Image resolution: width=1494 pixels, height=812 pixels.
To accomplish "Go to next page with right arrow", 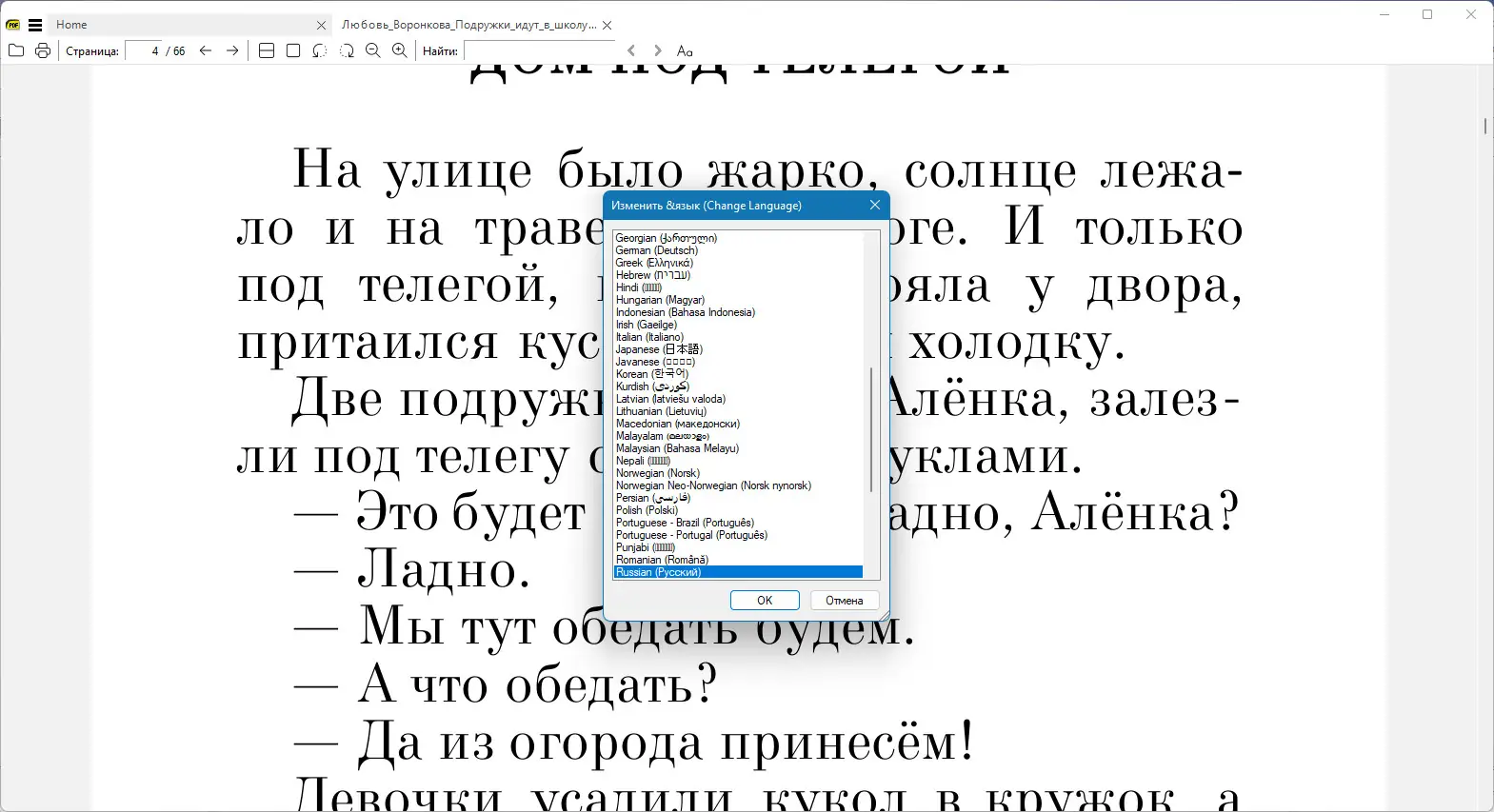I will tap(232, 50).
